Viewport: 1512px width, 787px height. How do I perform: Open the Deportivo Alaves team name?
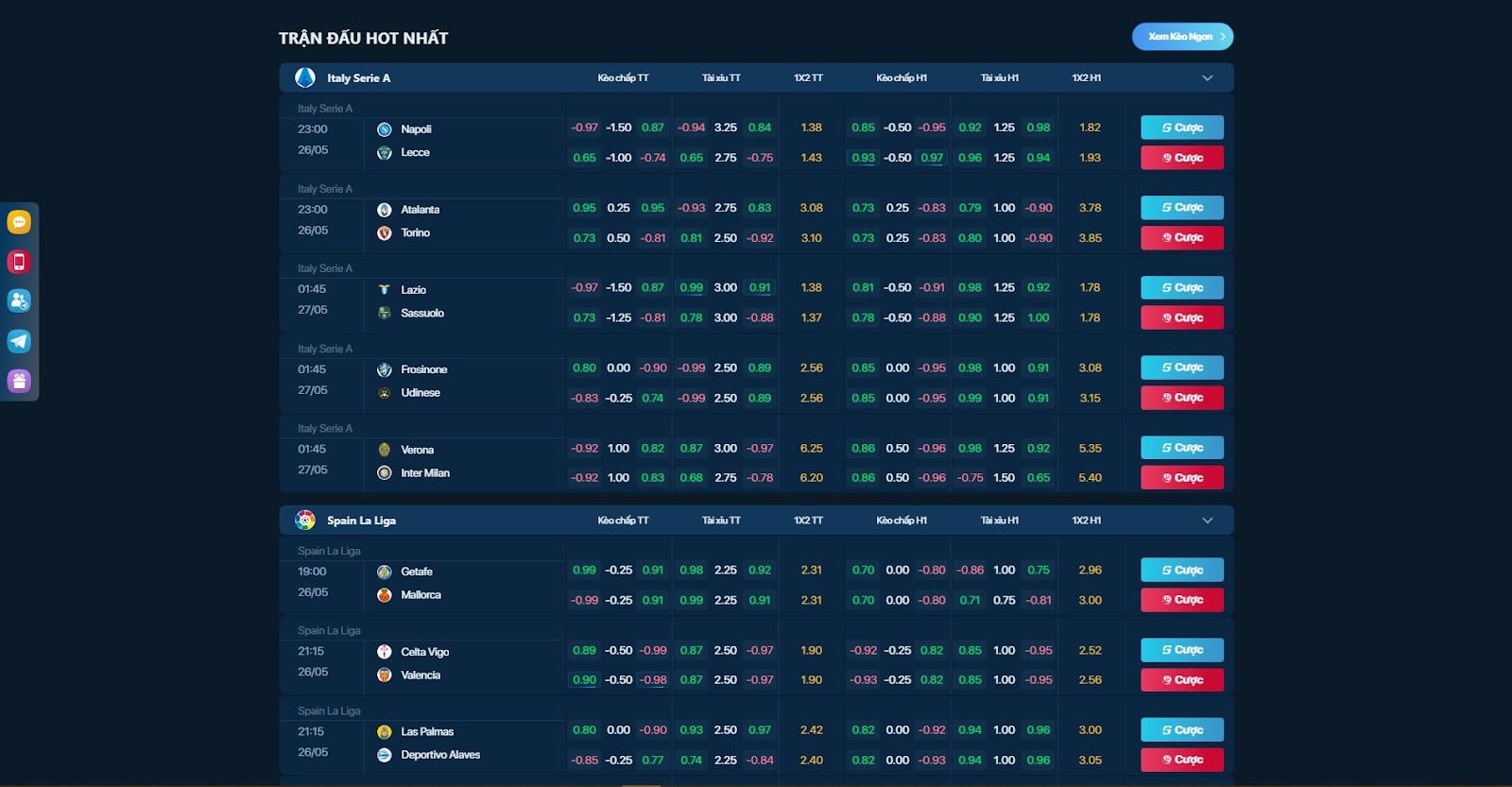pyautogui.click(x=440, y=755)
